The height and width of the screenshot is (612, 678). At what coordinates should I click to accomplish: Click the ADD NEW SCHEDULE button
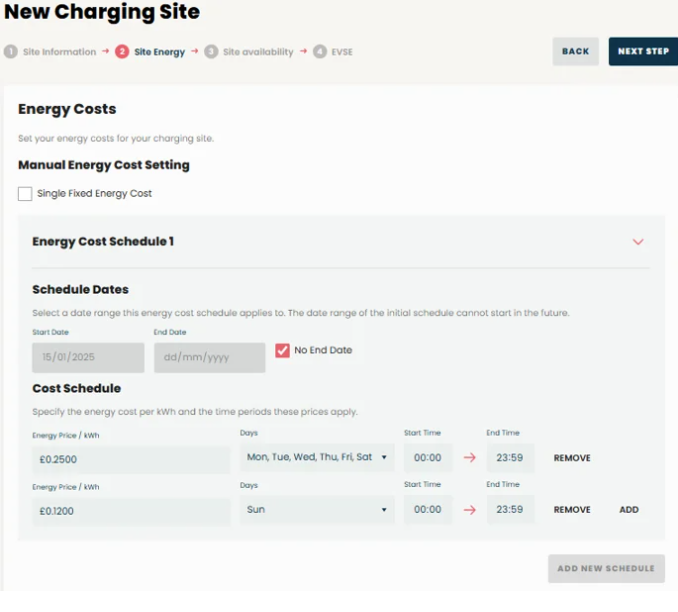click(x=606, y=568)
